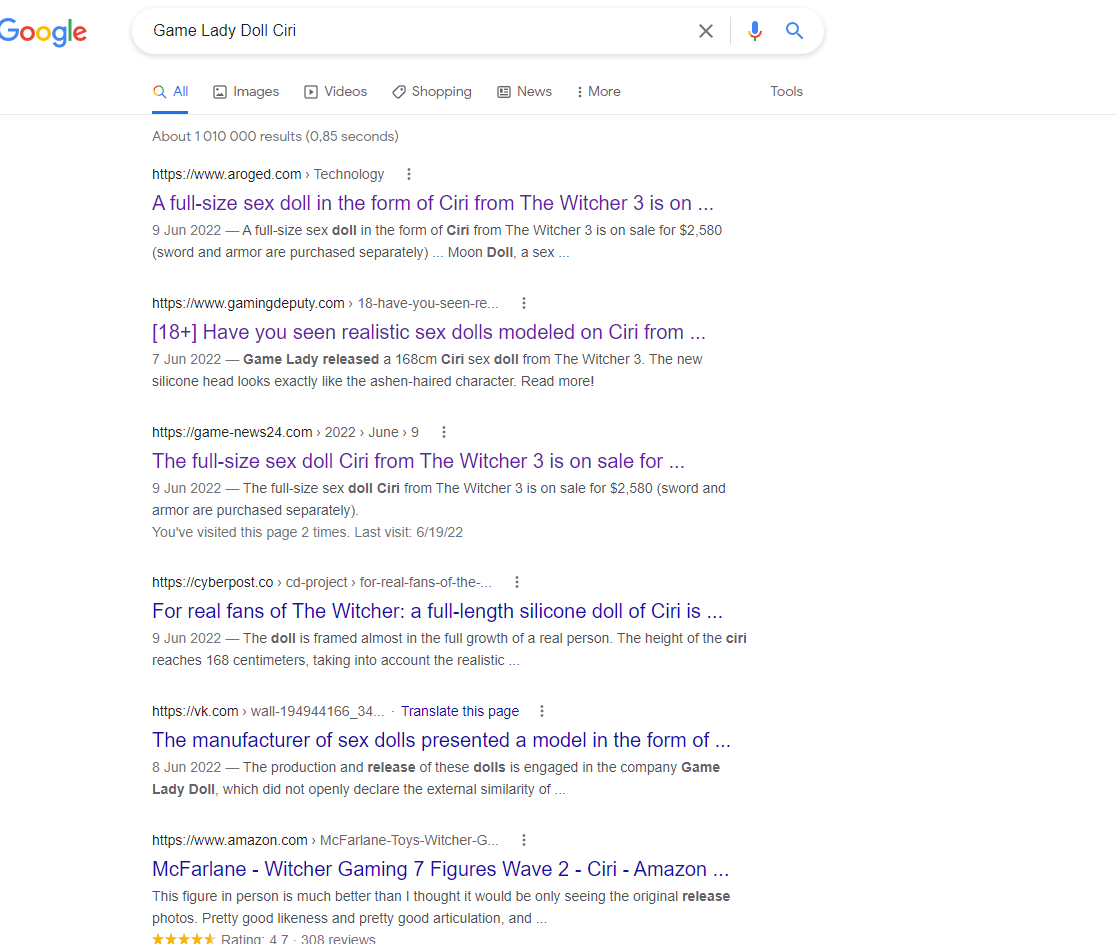Expand the More search categories menu
1117x944 pixels.
(598, 92)
